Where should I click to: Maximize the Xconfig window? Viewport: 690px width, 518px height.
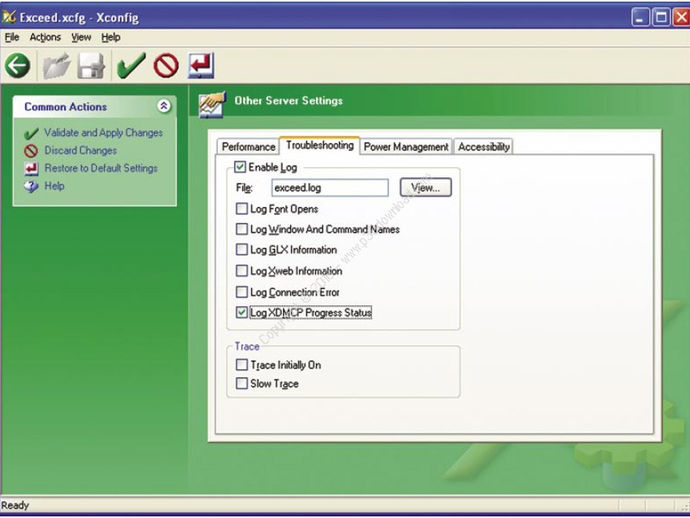[661, 18]
